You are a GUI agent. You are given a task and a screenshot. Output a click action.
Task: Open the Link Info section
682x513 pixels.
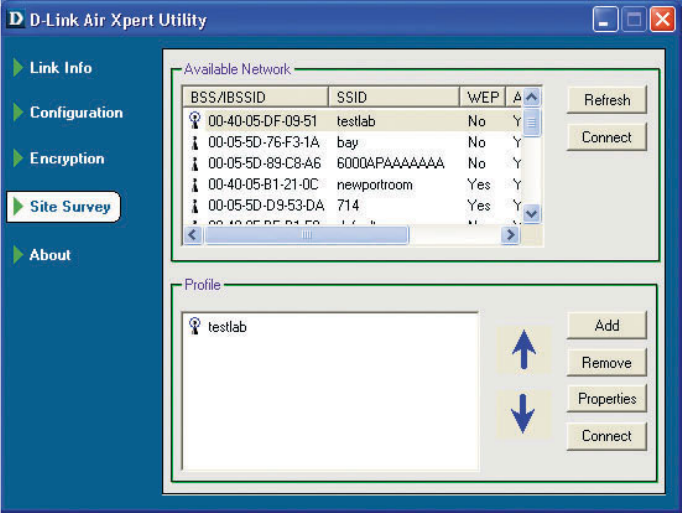[x=60, y=68]
